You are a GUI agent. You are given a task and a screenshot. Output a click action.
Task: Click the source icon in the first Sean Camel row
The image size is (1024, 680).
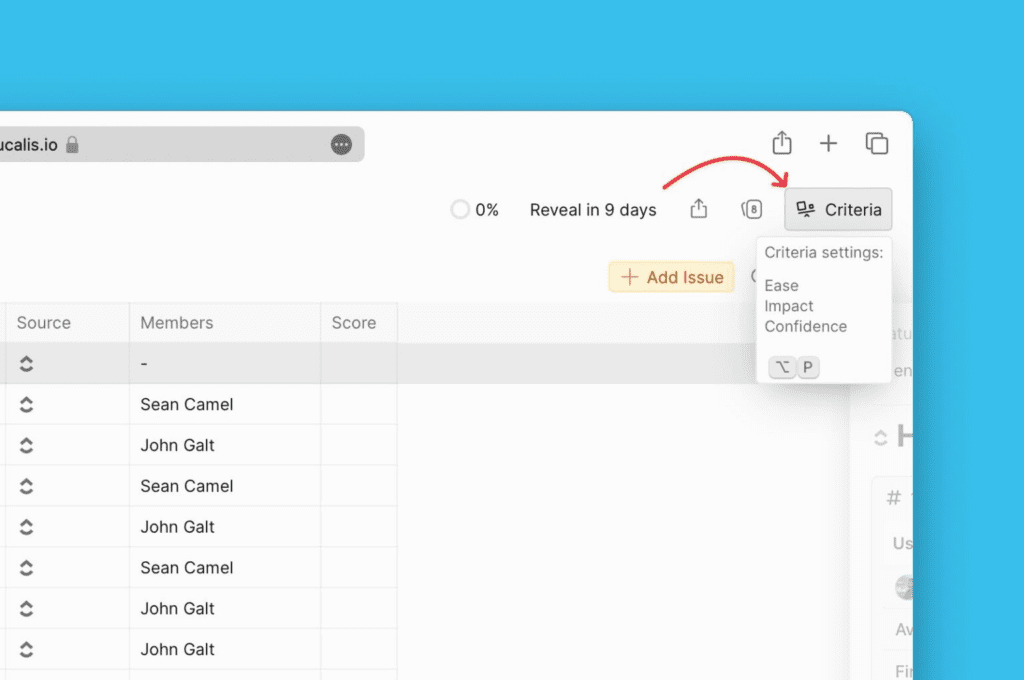tap(27, 405)
